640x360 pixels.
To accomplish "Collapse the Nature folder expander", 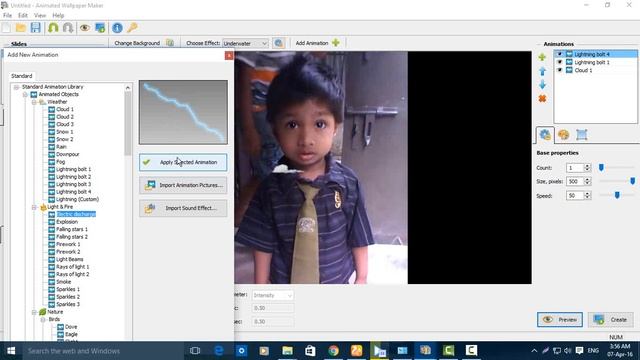I will point(34,312).
